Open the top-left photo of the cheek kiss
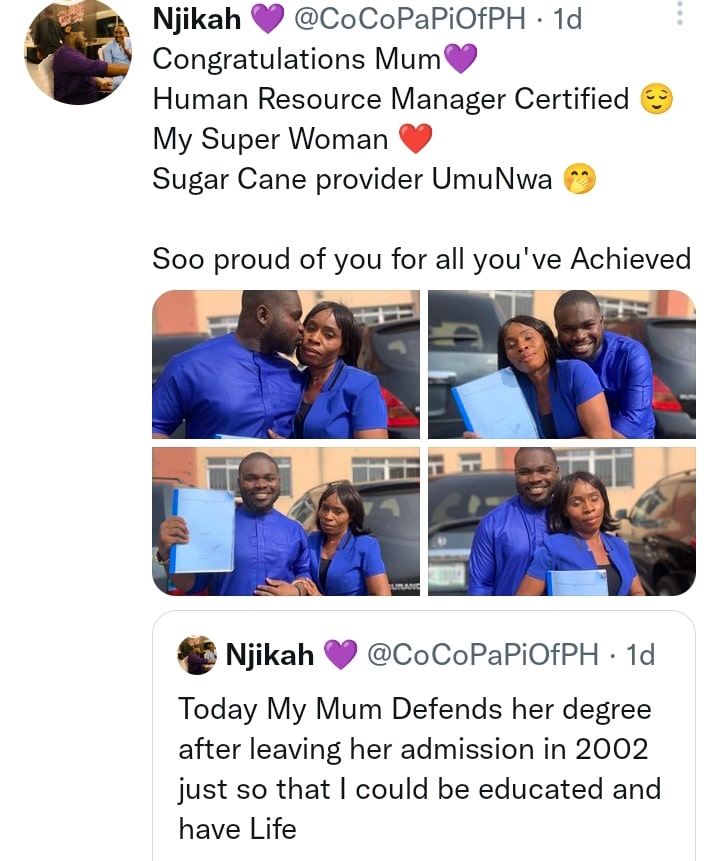Image resolution: width=720 pixels, height=861 pixels. 285,364
